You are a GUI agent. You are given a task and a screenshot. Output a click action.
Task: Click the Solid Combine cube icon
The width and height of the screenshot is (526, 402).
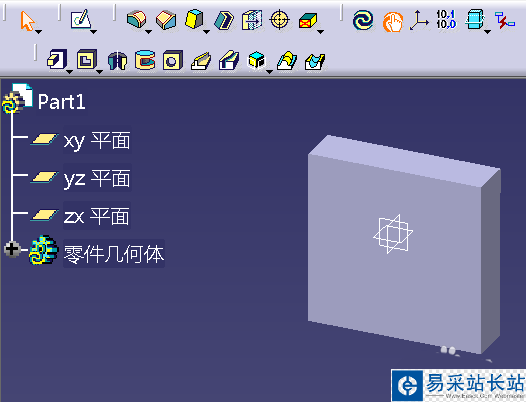click(x=256, y=60)
